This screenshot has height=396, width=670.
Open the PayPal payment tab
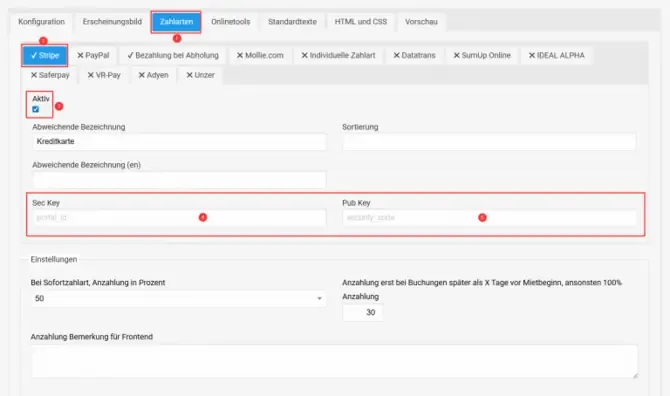(93, 56)
